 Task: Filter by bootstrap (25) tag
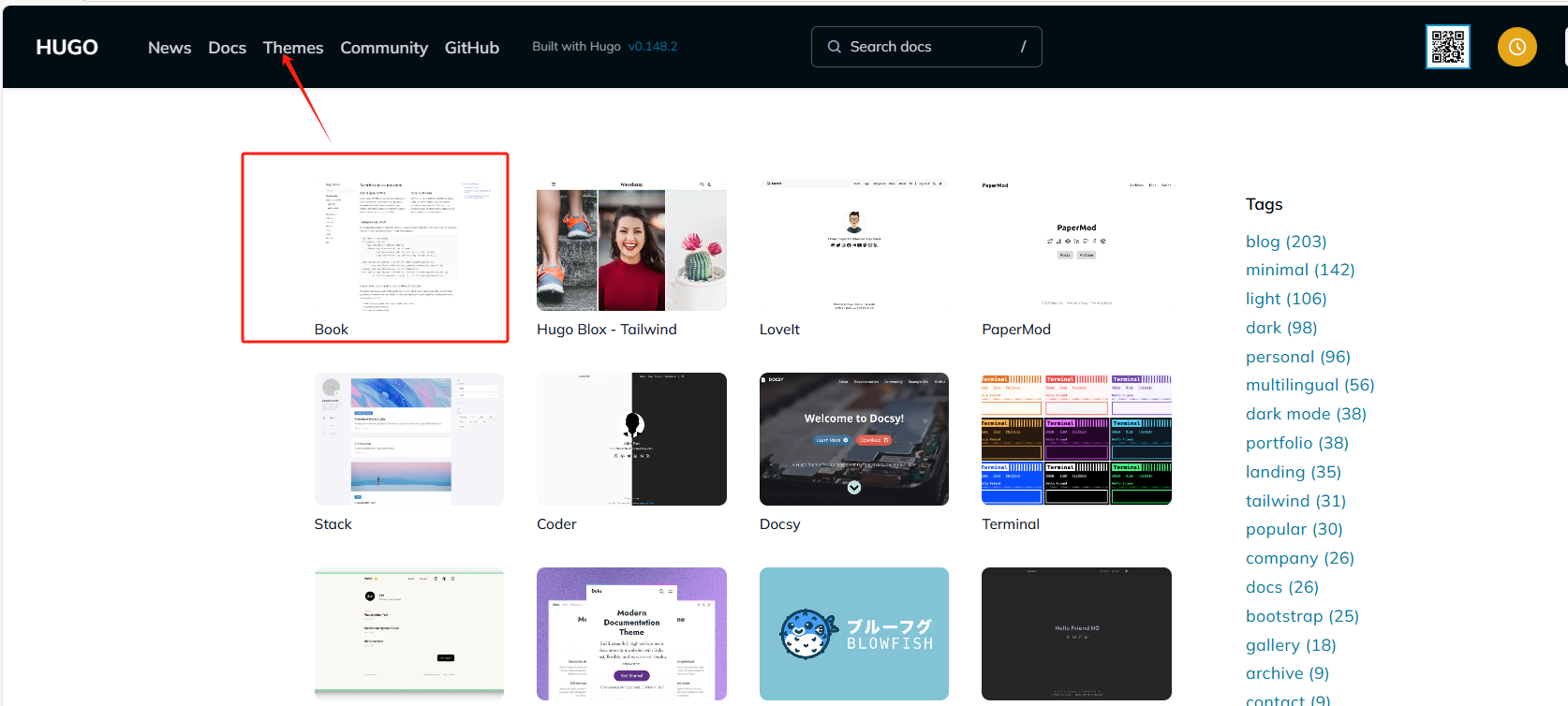[x=1302, y=616]
